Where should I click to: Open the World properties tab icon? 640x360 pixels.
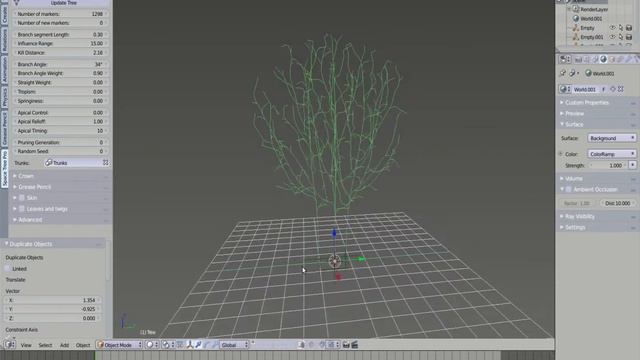(603, 60)
